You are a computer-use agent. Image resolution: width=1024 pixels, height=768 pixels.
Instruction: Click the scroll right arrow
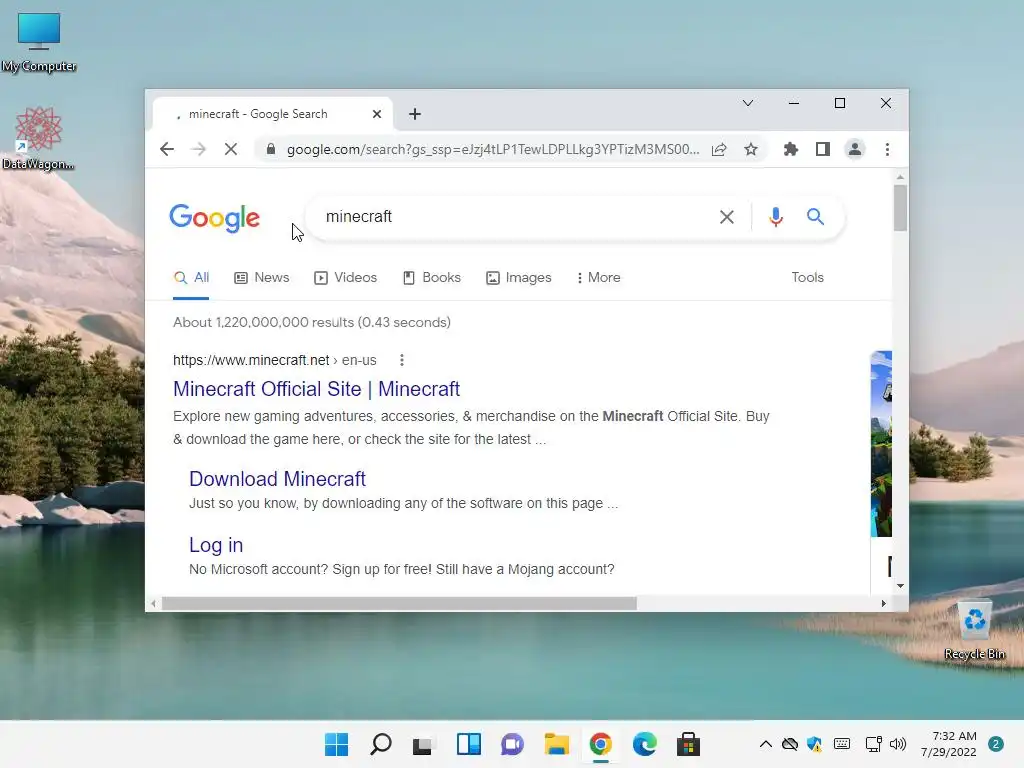click(x=883, y=603)
